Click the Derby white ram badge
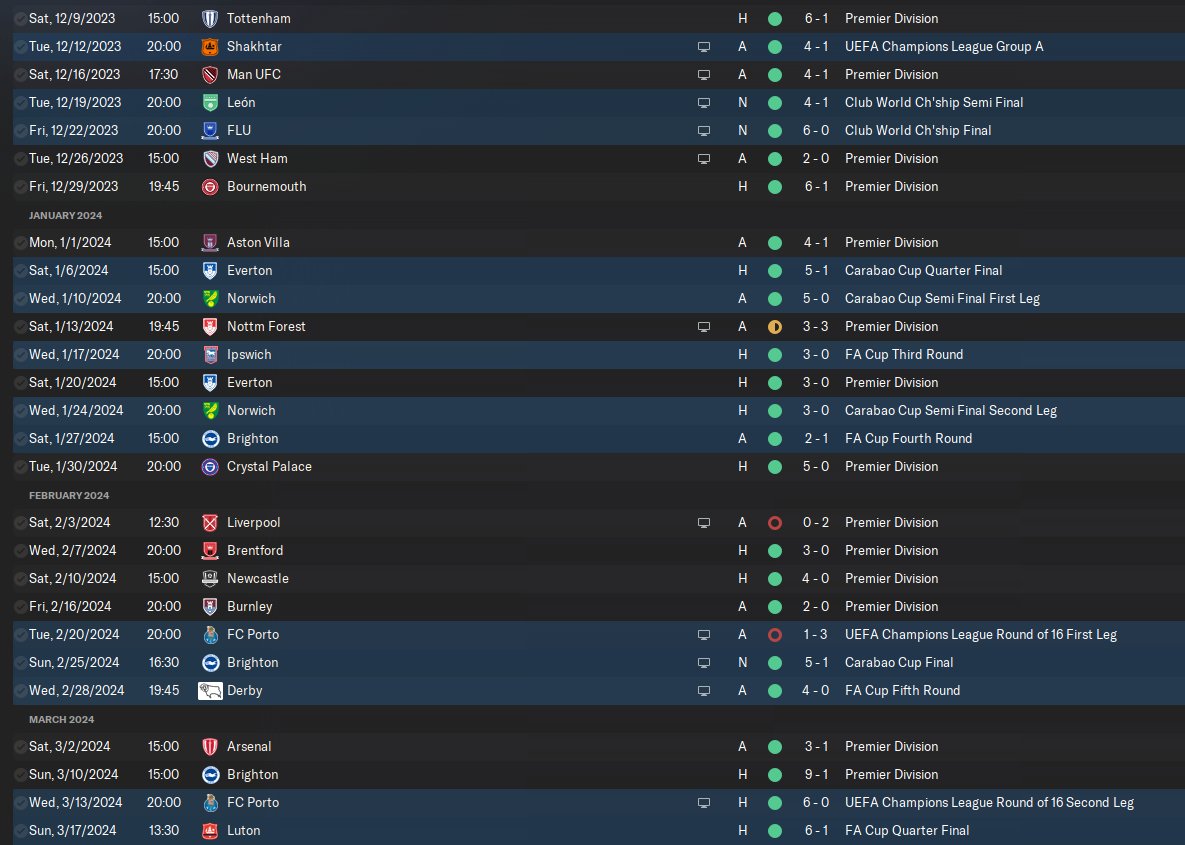 (x=210, y=690)
